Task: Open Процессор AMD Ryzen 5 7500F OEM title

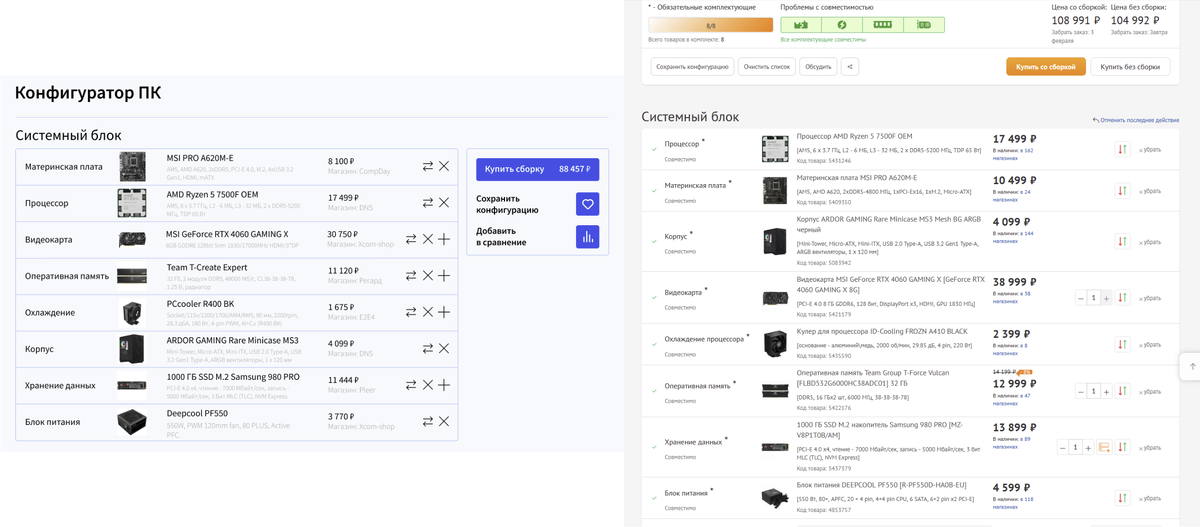Action: pyautogui.click(x=854, y=136)
